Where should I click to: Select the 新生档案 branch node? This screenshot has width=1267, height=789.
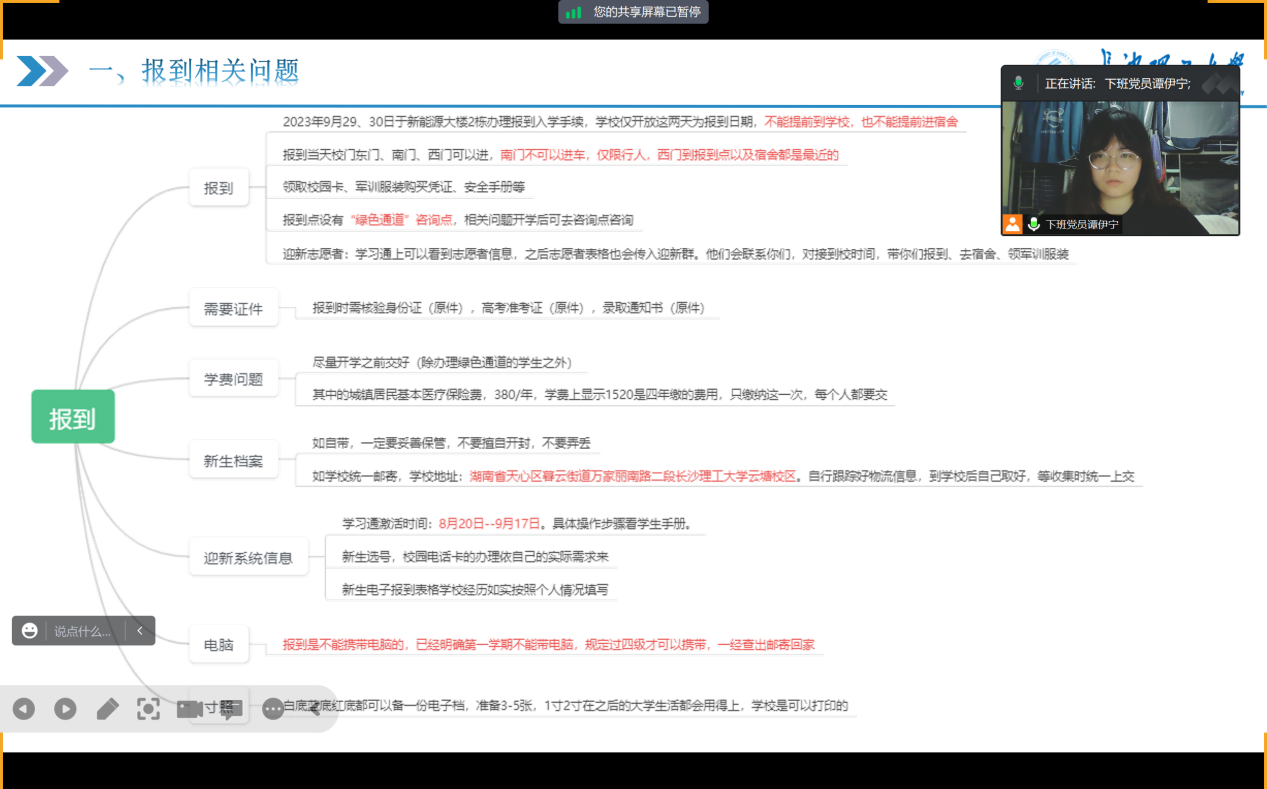(x=233, y=461)
